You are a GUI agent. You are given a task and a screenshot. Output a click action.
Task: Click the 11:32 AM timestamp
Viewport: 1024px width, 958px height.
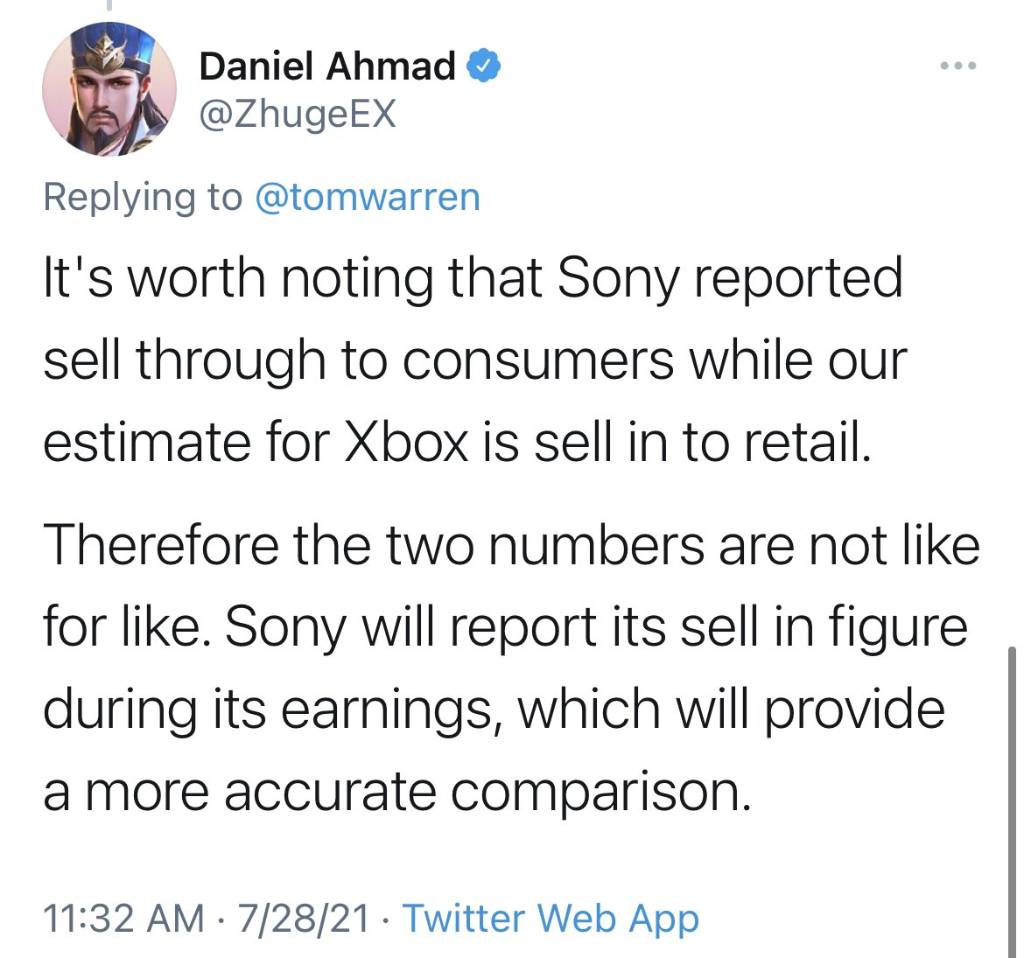(119, 918)
